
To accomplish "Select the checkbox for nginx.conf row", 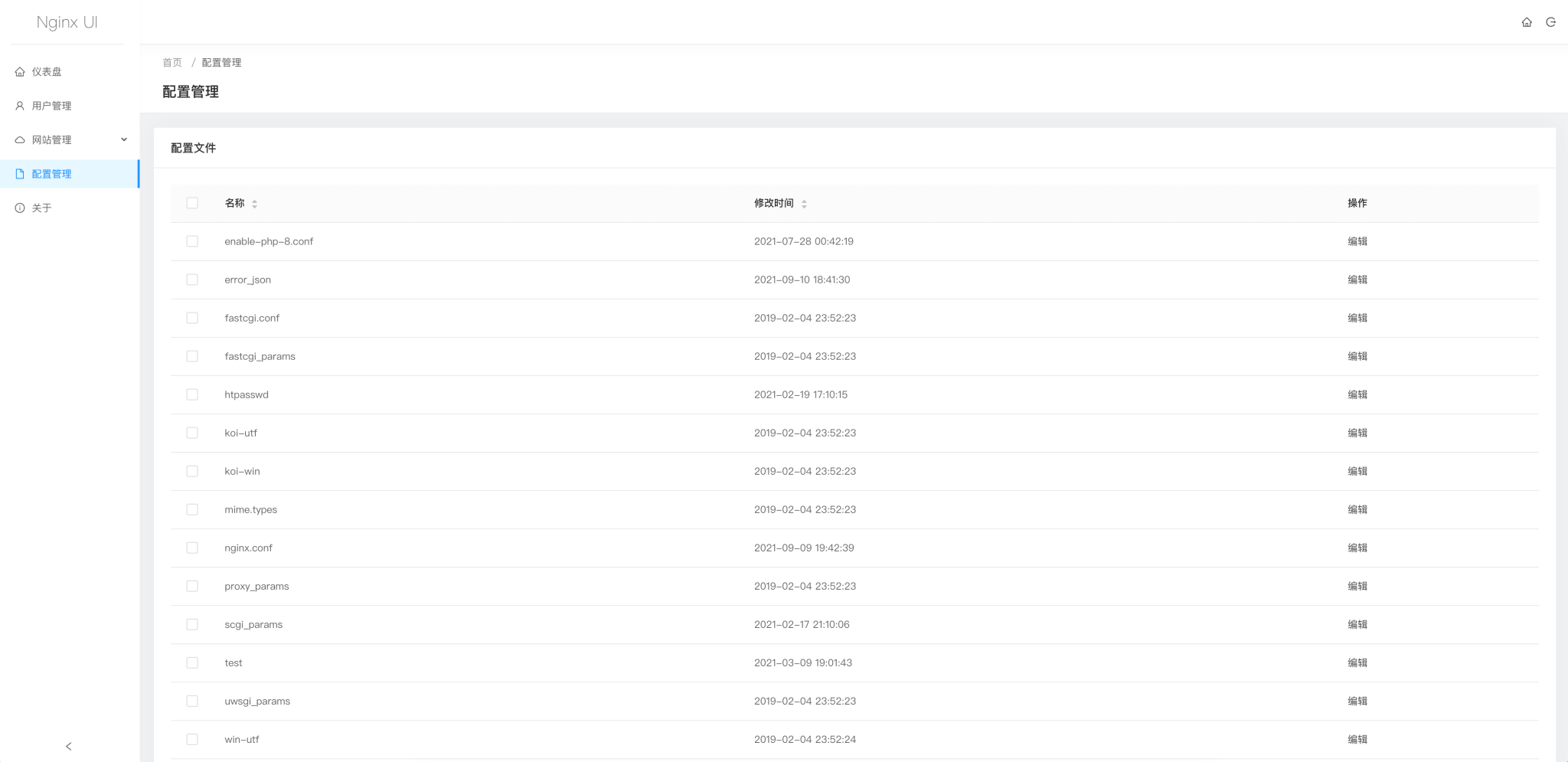I will coord(192,548).
